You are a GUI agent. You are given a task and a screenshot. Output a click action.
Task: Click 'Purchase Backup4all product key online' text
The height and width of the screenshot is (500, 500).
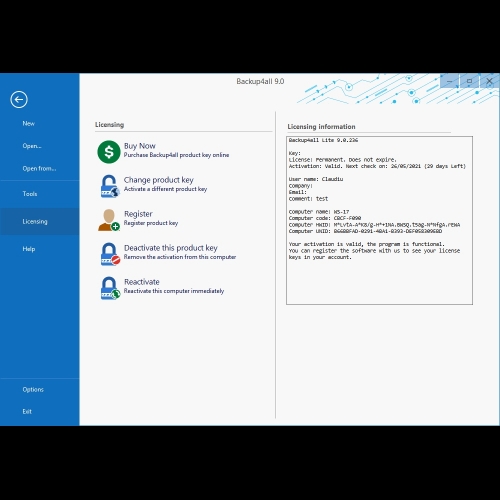[x=176, y=155]
